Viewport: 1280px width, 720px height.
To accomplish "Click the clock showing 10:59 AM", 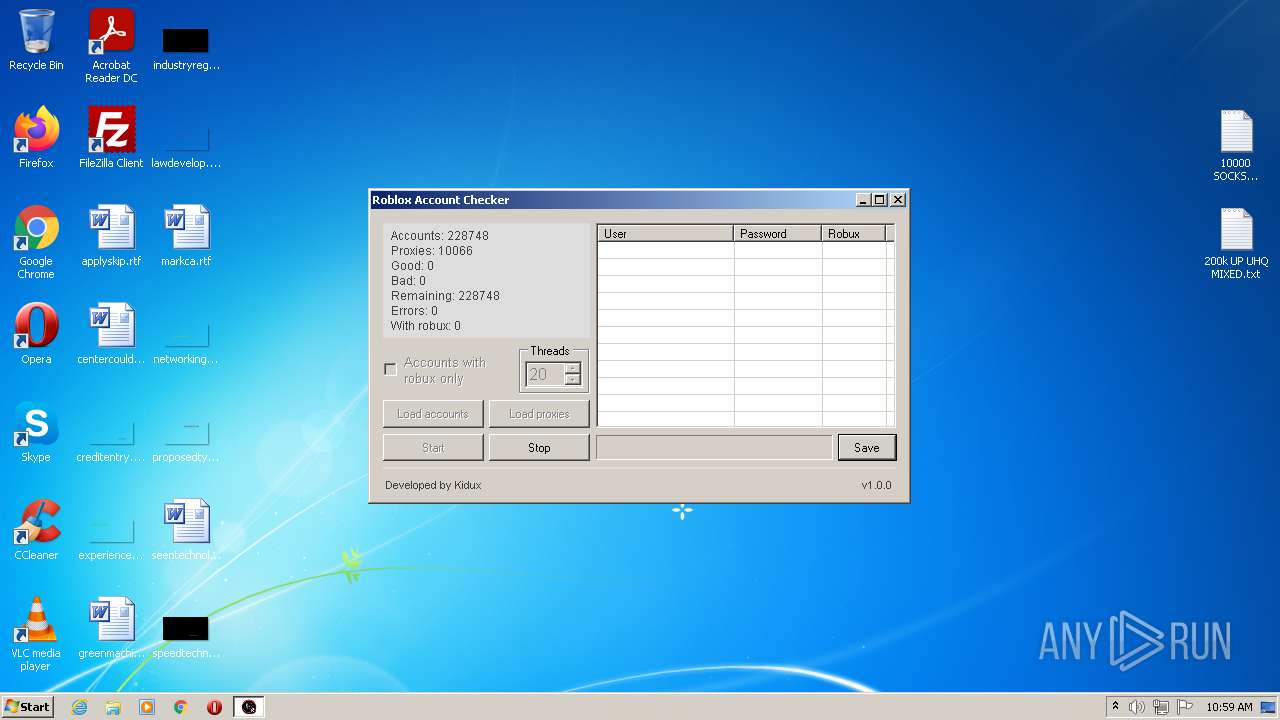I will [x=1229, y=707].
